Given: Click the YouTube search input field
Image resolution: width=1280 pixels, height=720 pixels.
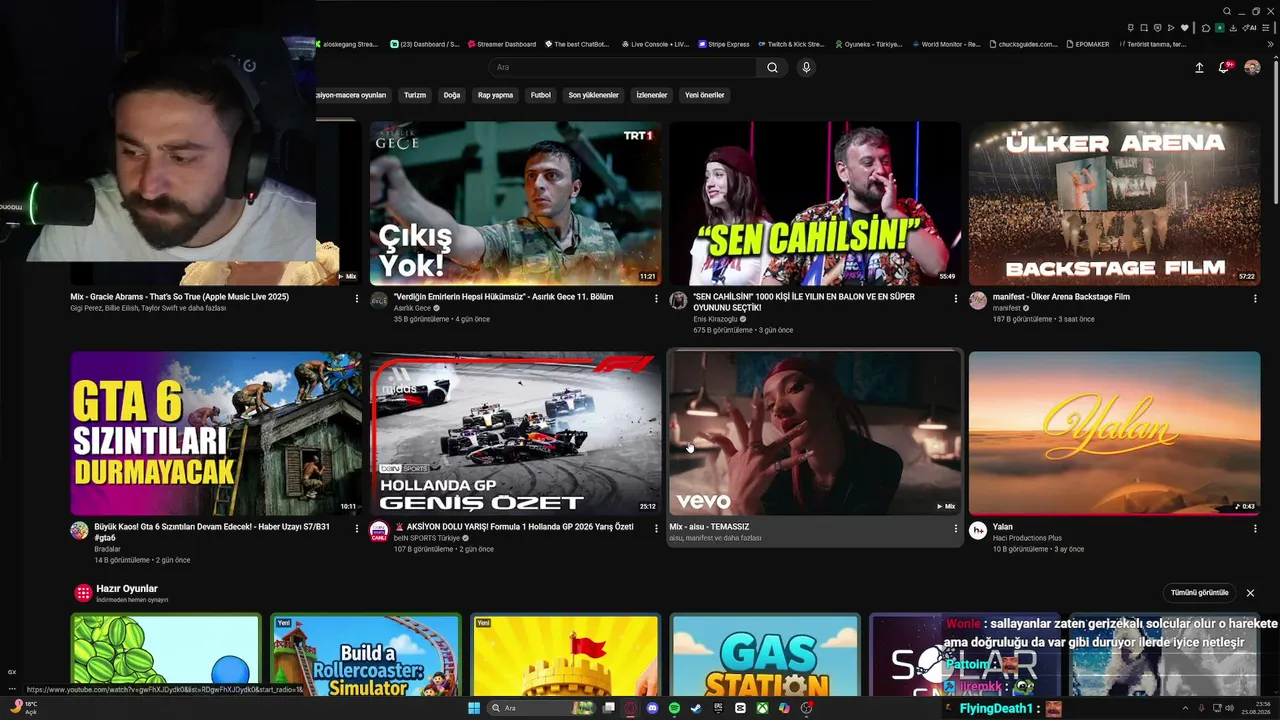Looking at the screenshot, I should coord(624,68).
